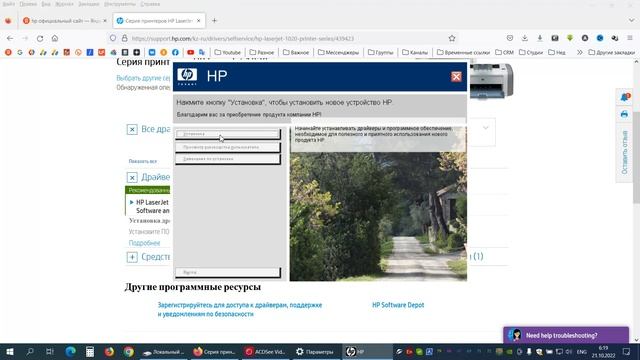
Task: Open the 'Правка' menu
Action: pyautogui.click(x=28, y=4)
